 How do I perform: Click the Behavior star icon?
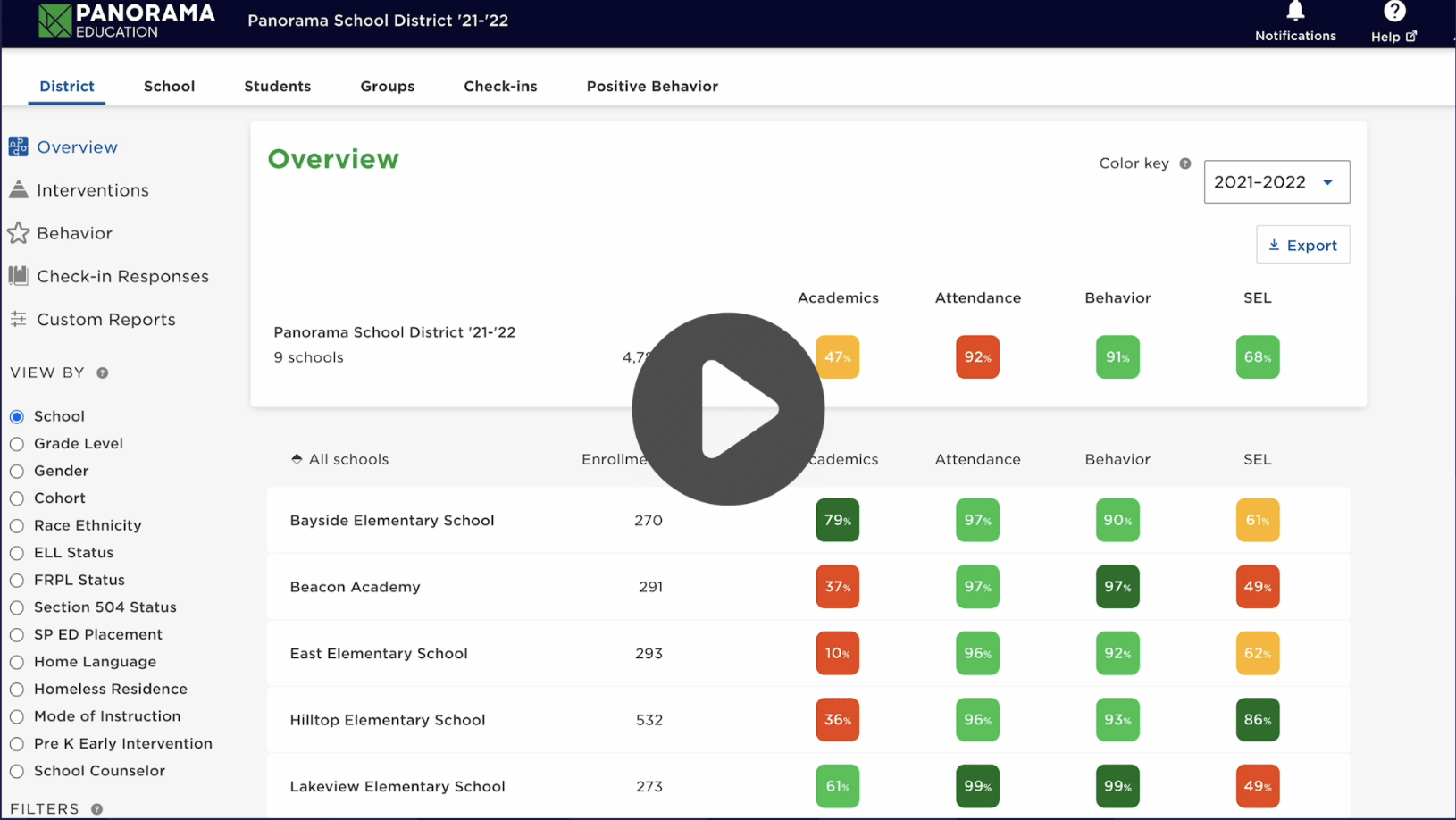[18, 233]
